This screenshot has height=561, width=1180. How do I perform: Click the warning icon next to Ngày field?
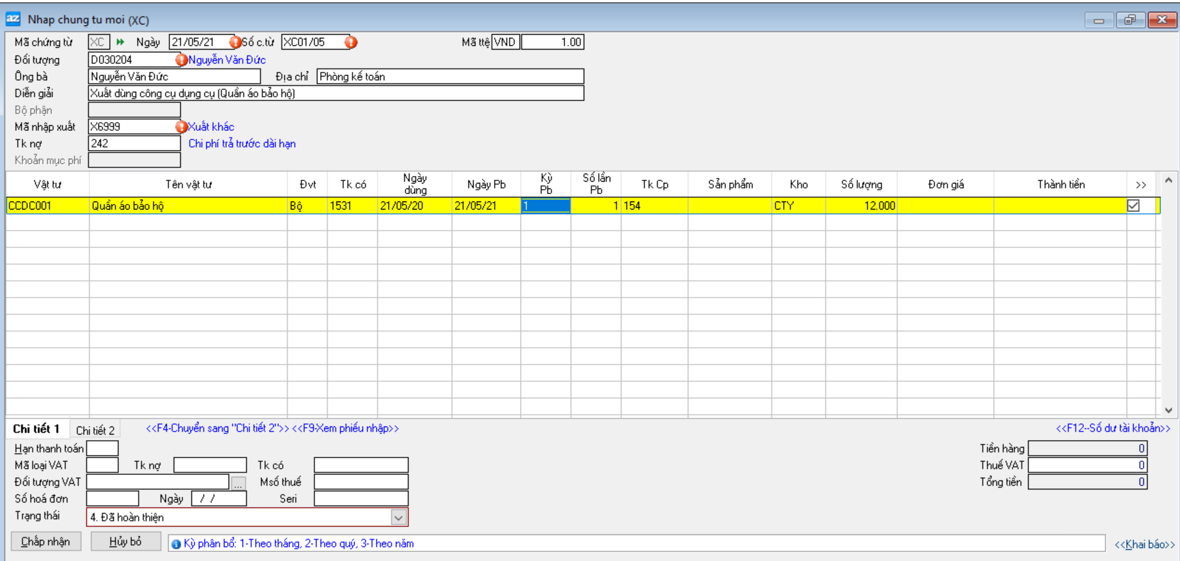(x=235, y=43)
